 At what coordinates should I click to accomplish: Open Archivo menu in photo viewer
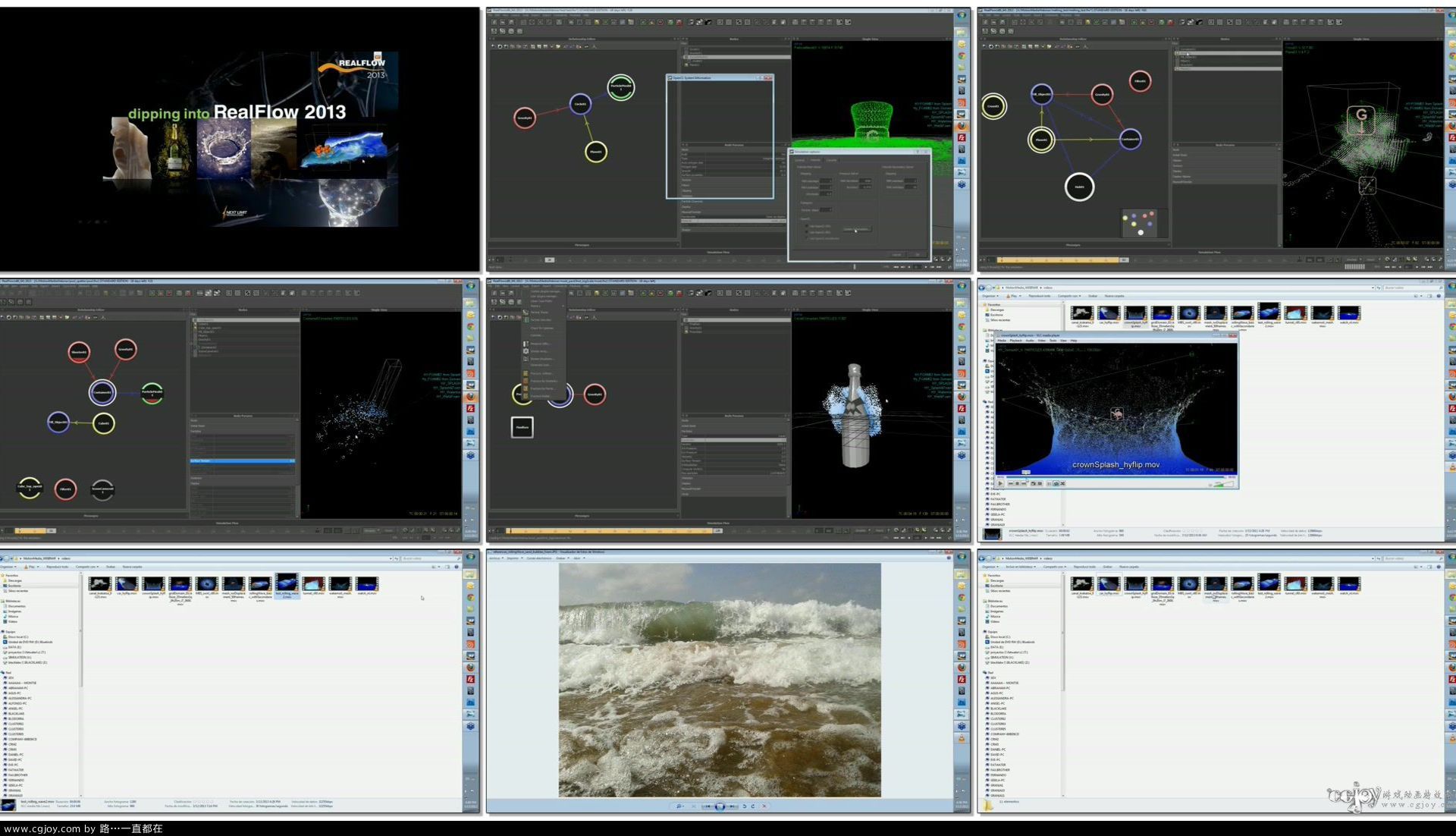pos(497,558)
